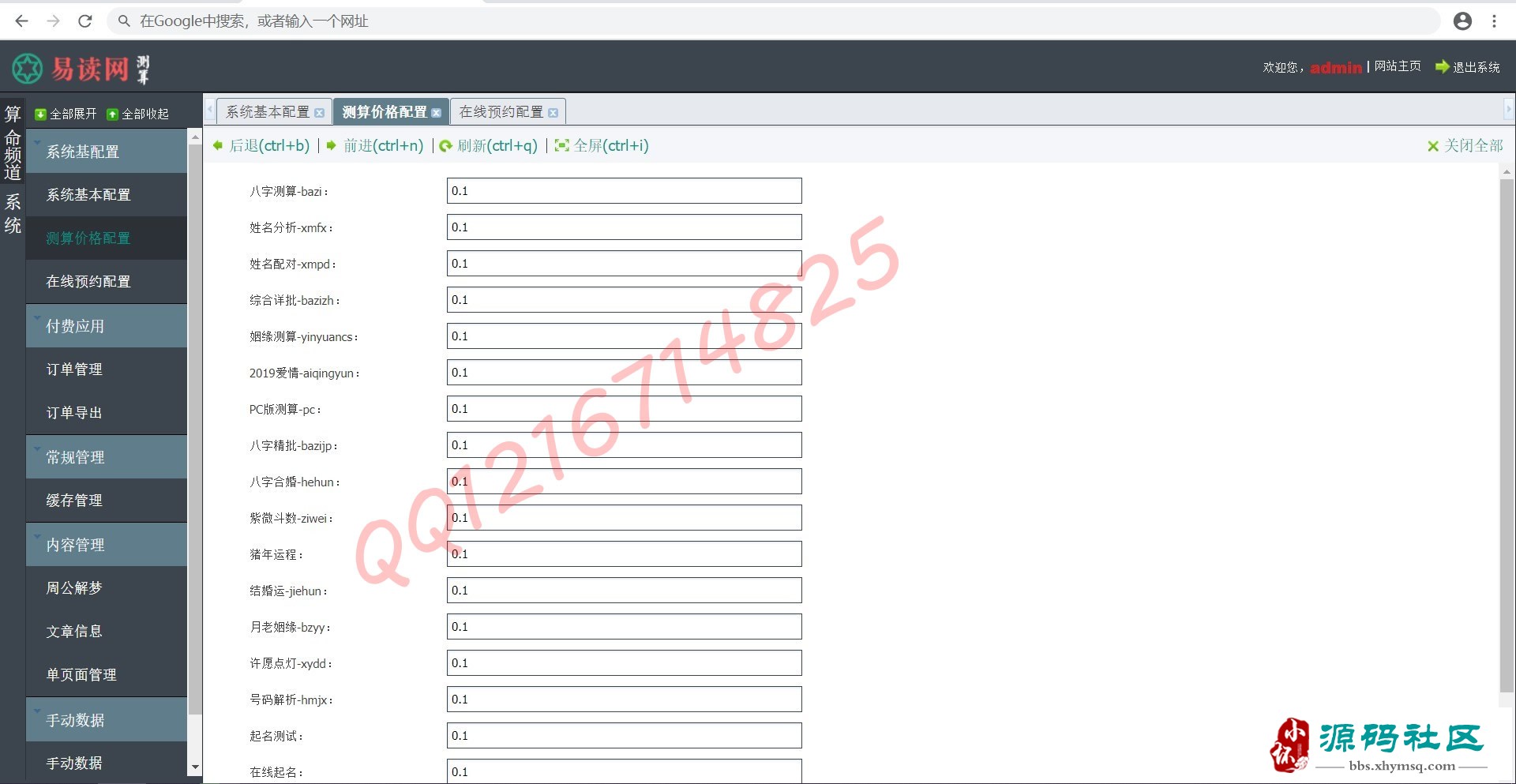1516x784 pixels.
Task: Click the 全部收起 collapse-all icon
Action: click(112, 114)
